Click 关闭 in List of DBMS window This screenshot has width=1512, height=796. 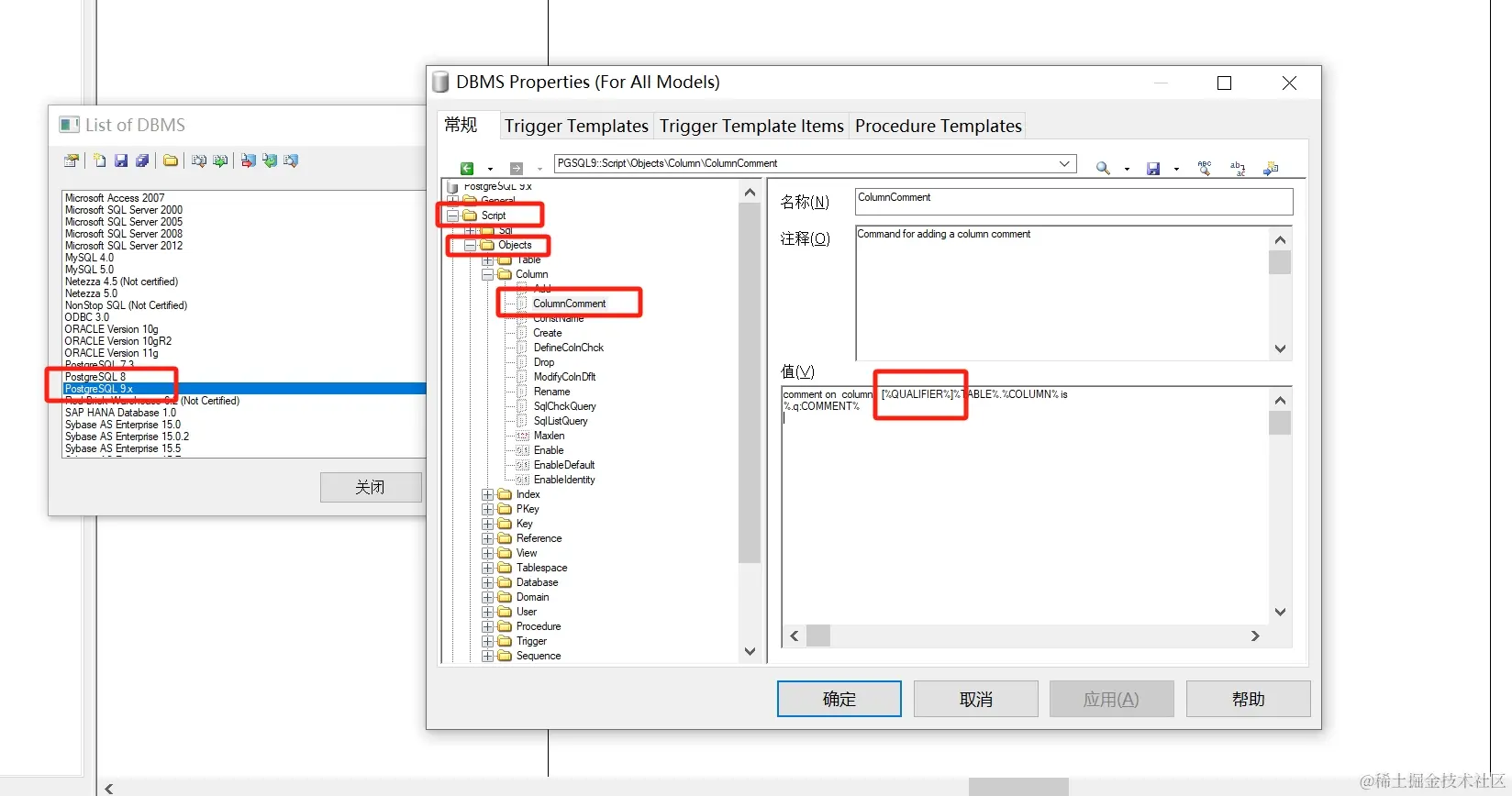(371, 487)
